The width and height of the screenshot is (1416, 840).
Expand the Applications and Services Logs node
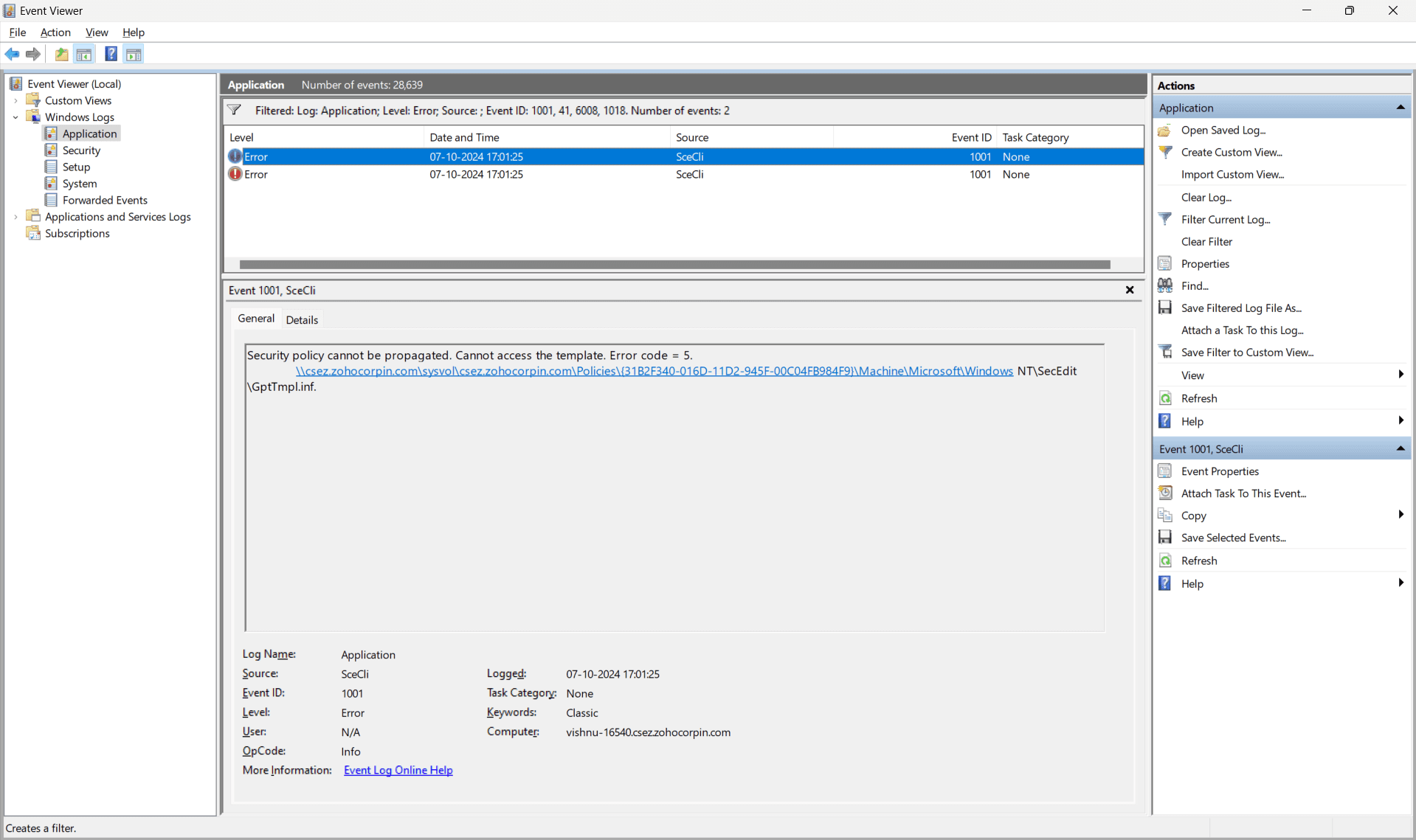pyautogui.click(x=15, y=217)
